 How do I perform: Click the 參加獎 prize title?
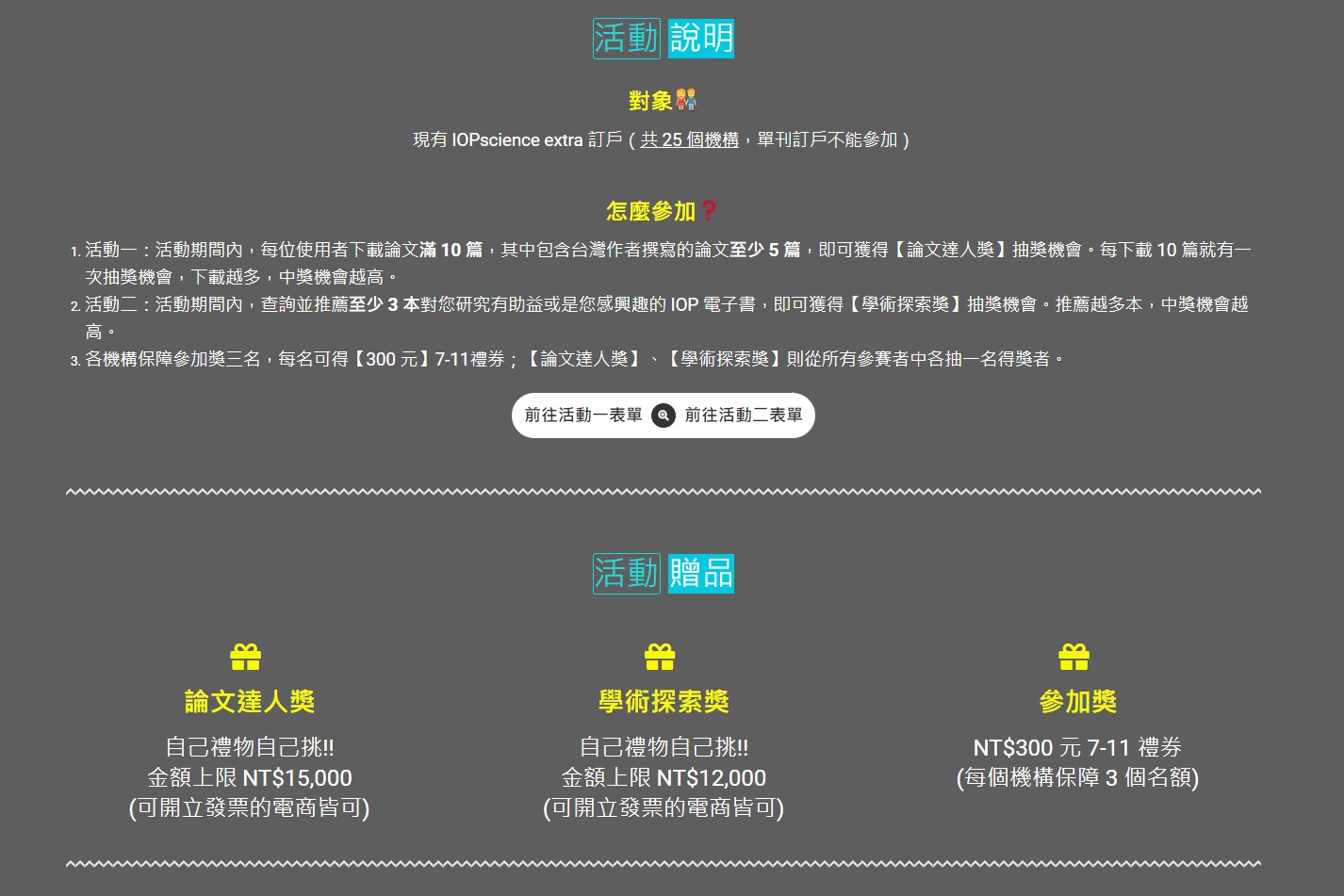(1077, 701)
